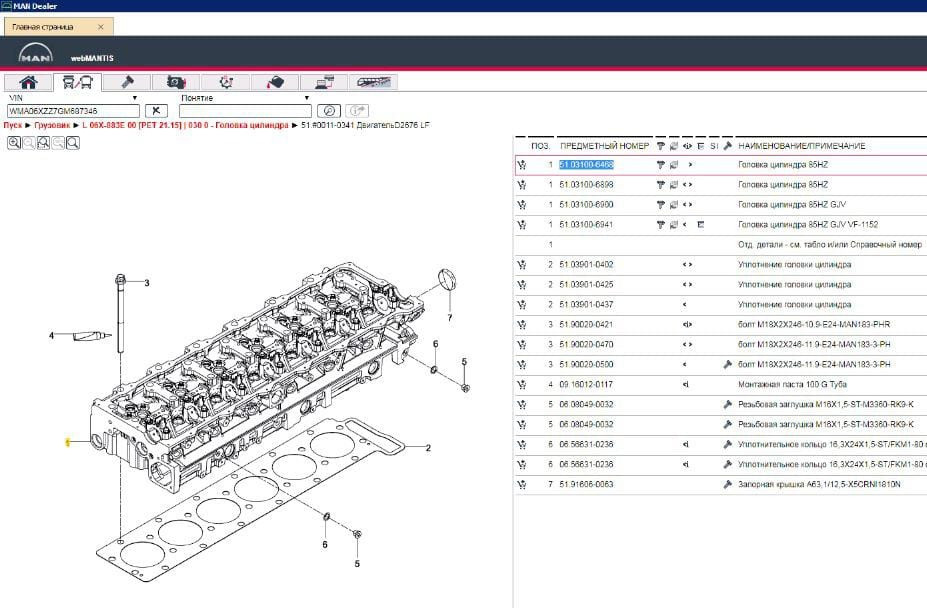This screenshot has height=608, width=927.
Task: Zoom in on the parts diagram
Action: tap(14, 143)
